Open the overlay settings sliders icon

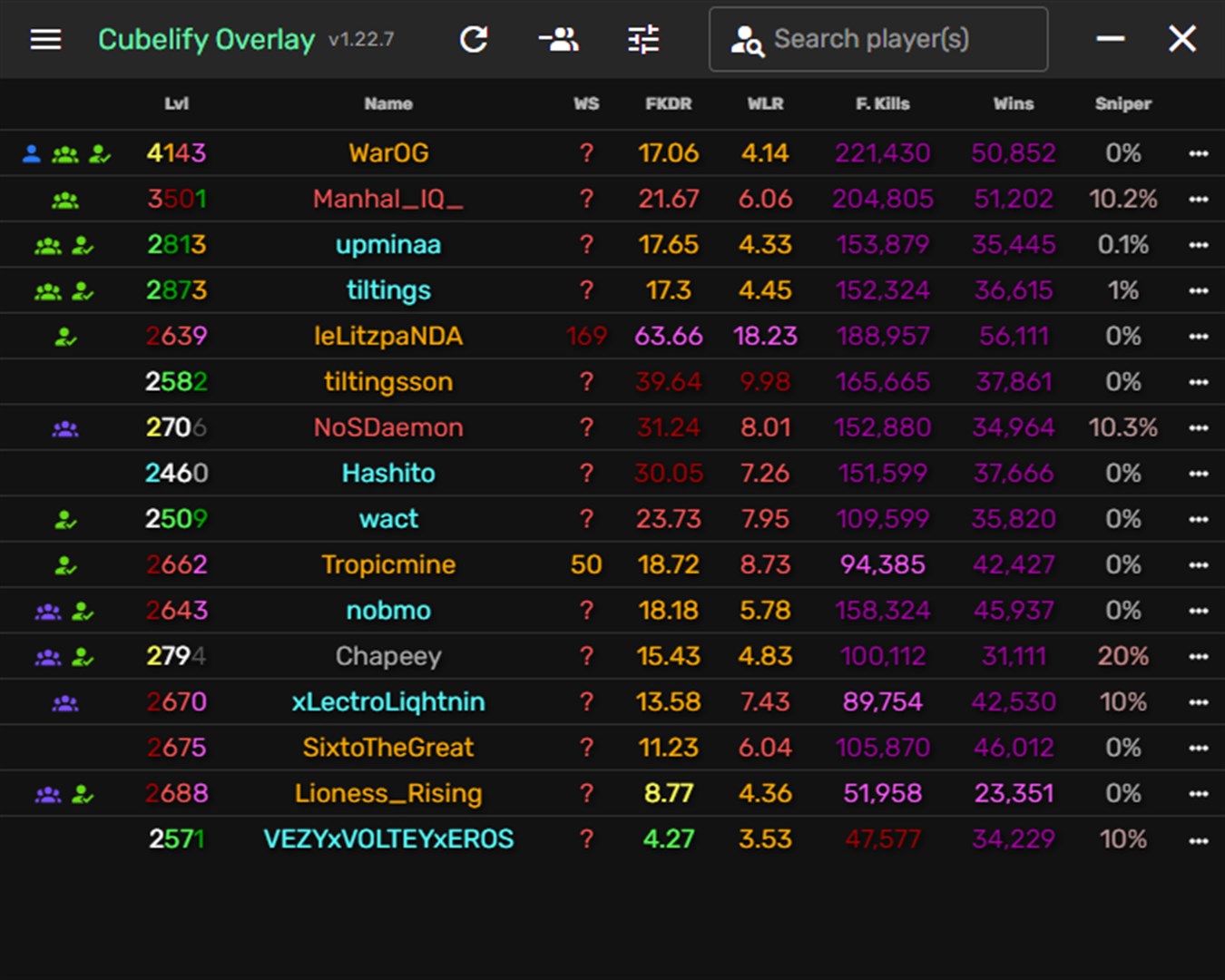click(x=643, y=39)
